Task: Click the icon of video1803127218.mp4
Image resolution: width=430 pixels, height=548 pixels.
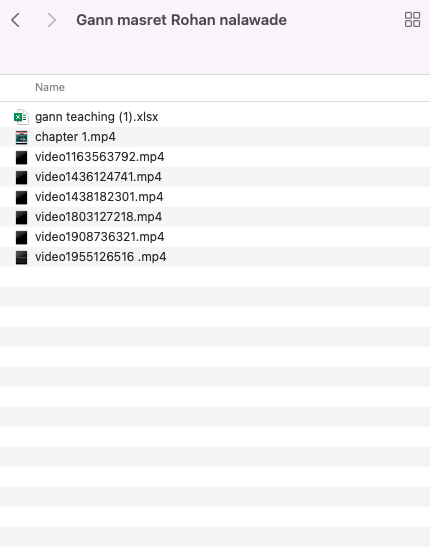Action: (x=21, y=217)
